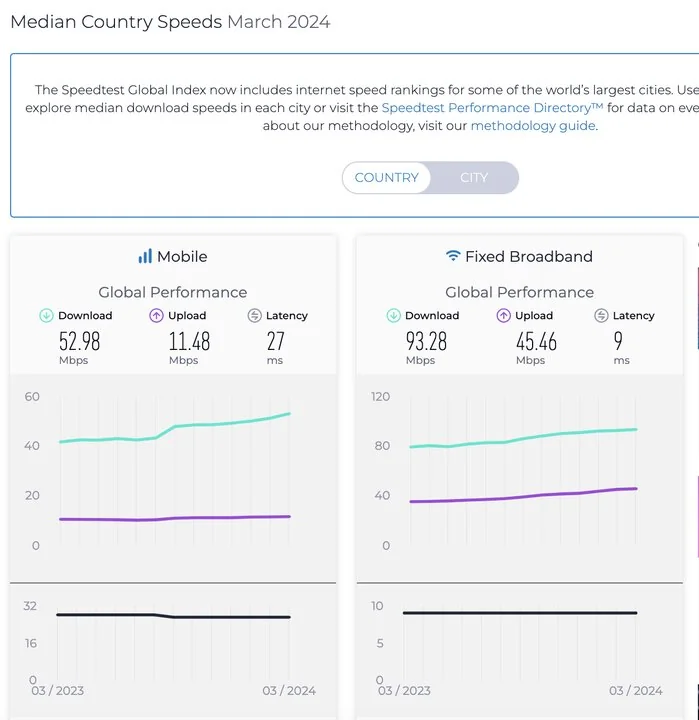
Task: Click the Fixed Broadband 93.28 Mbps value
Action: pos(426,341)
